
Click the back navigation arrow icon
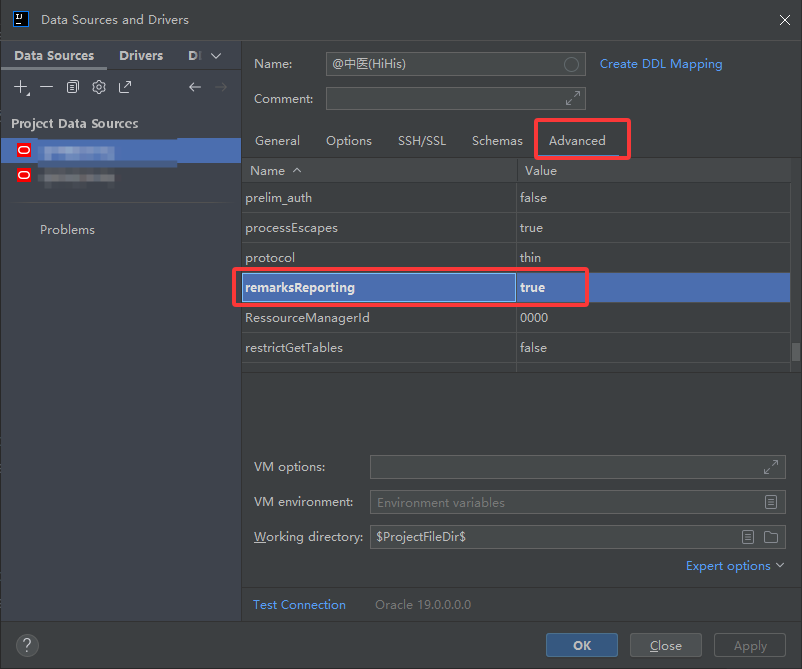[x=194, y=87]
